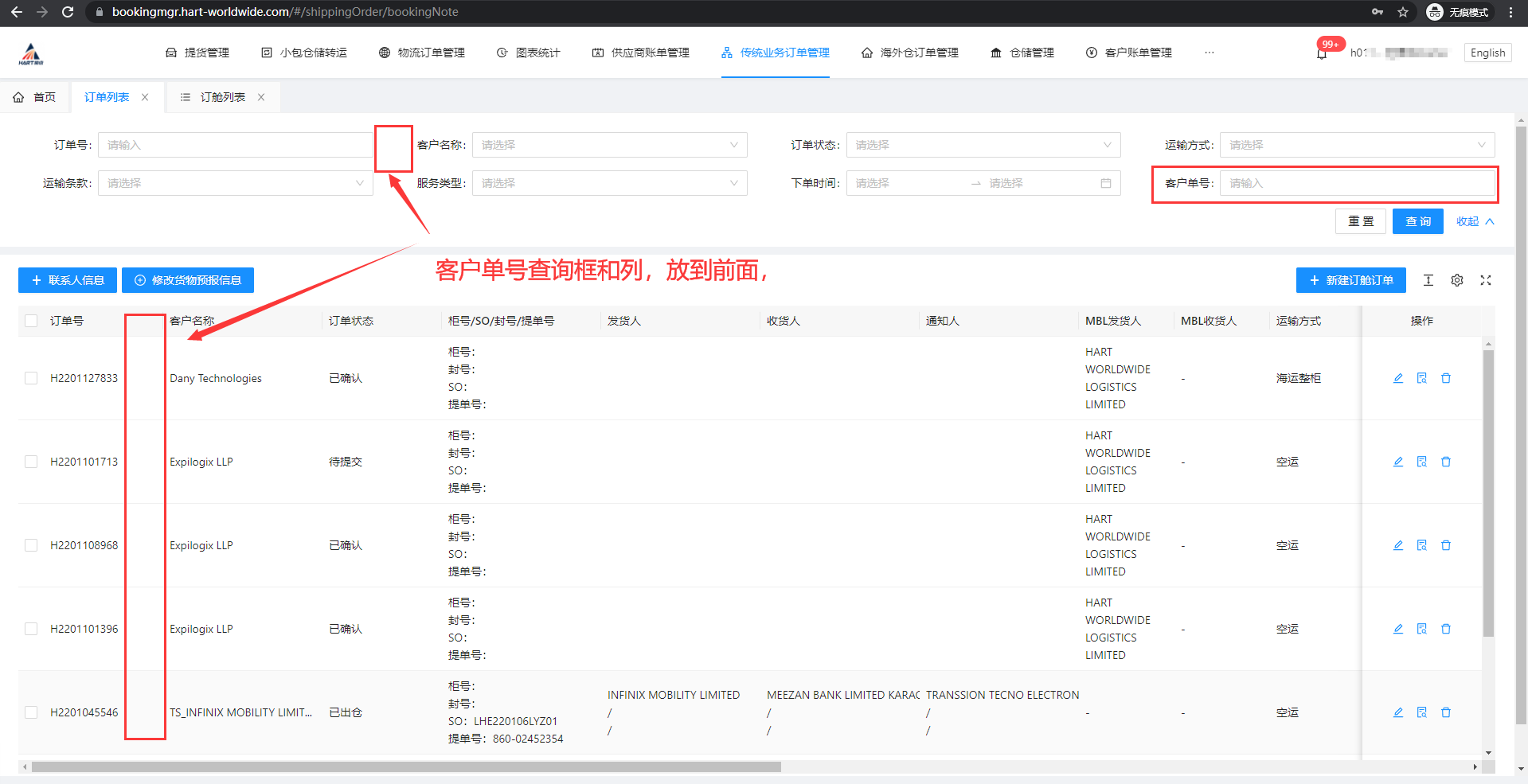Bookmark this page with star icon

pos(1403,12)
